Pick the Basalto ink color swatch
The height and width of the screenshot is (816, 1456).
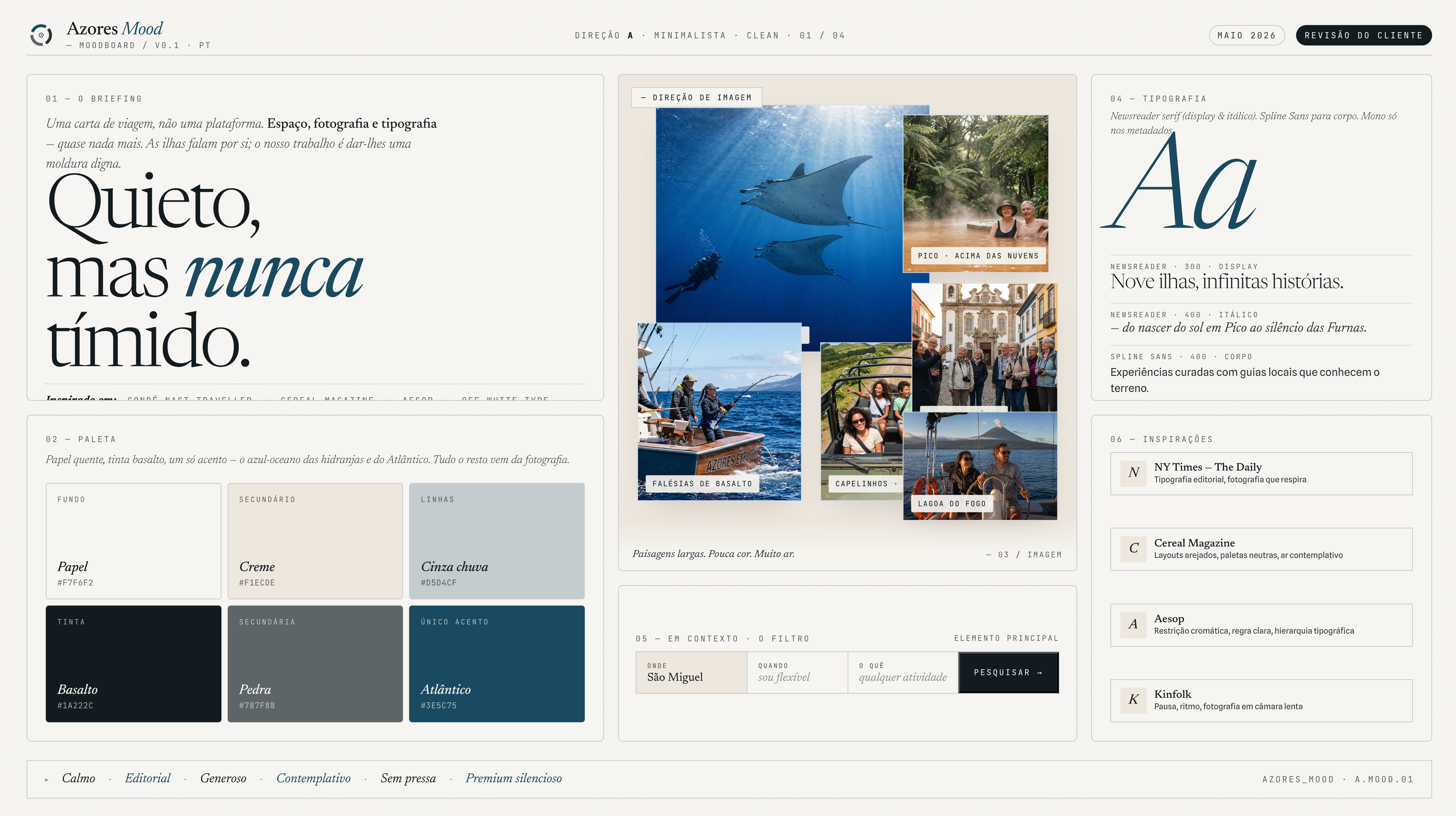(134, 663)
